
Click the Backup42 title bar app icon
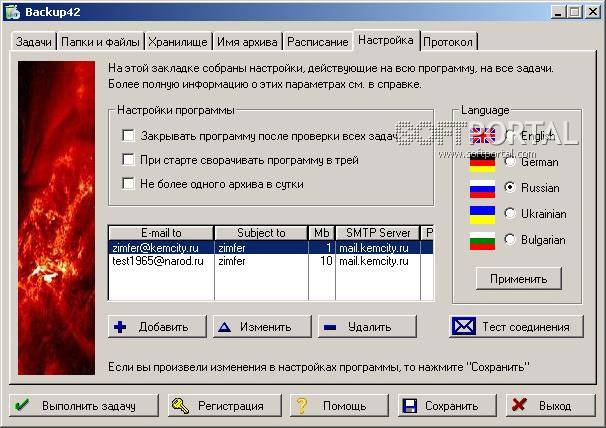pos(12,12)
